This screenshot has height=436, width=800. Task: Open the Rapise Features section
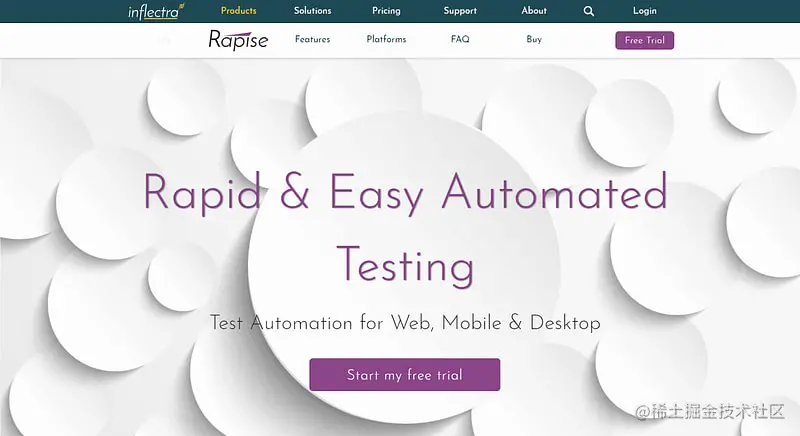pos(312,39)
